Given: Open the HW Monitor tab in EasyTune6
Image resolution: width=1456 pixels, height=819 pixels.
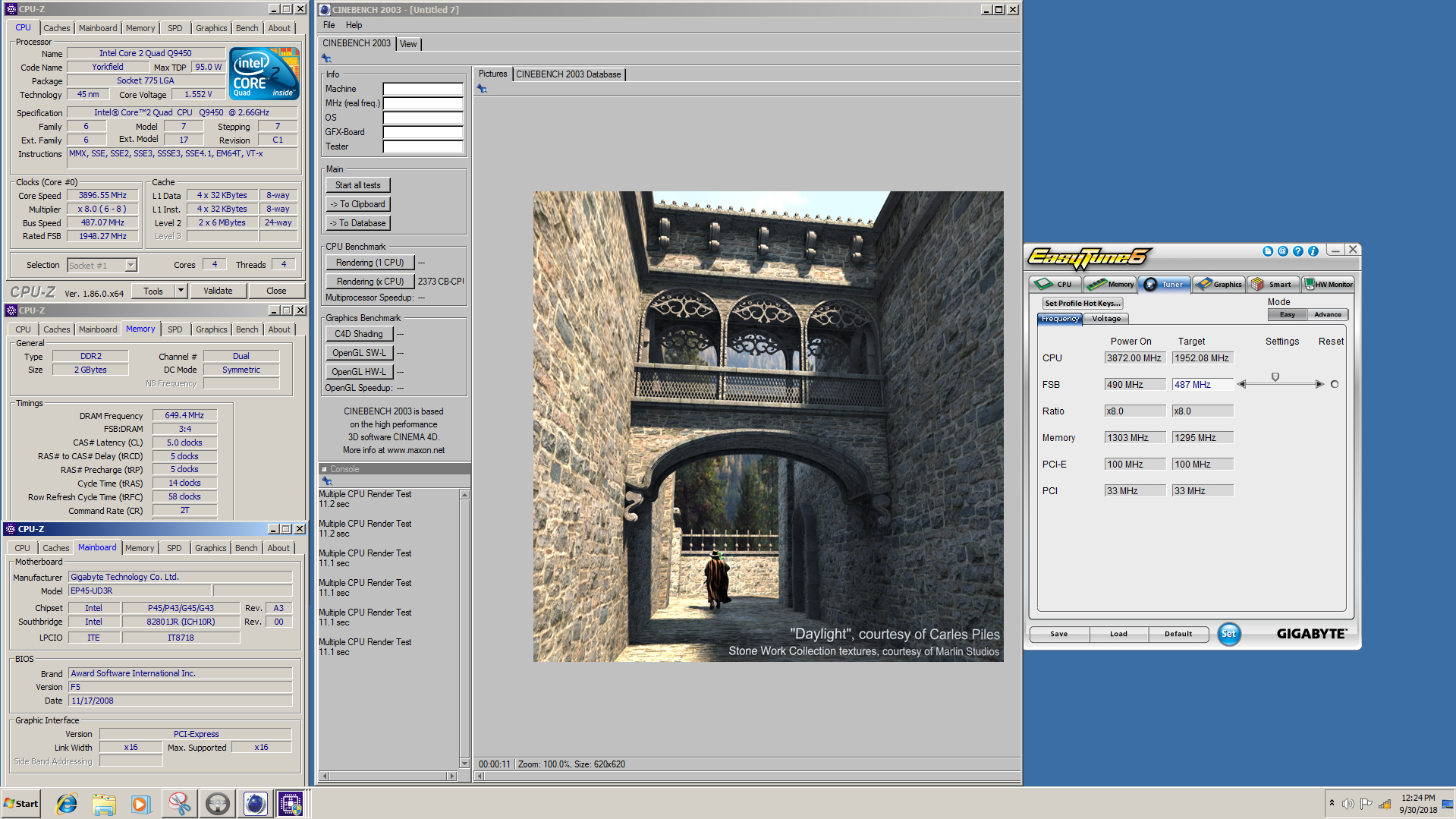Looking at the screenshot, I should [1329, 285].
